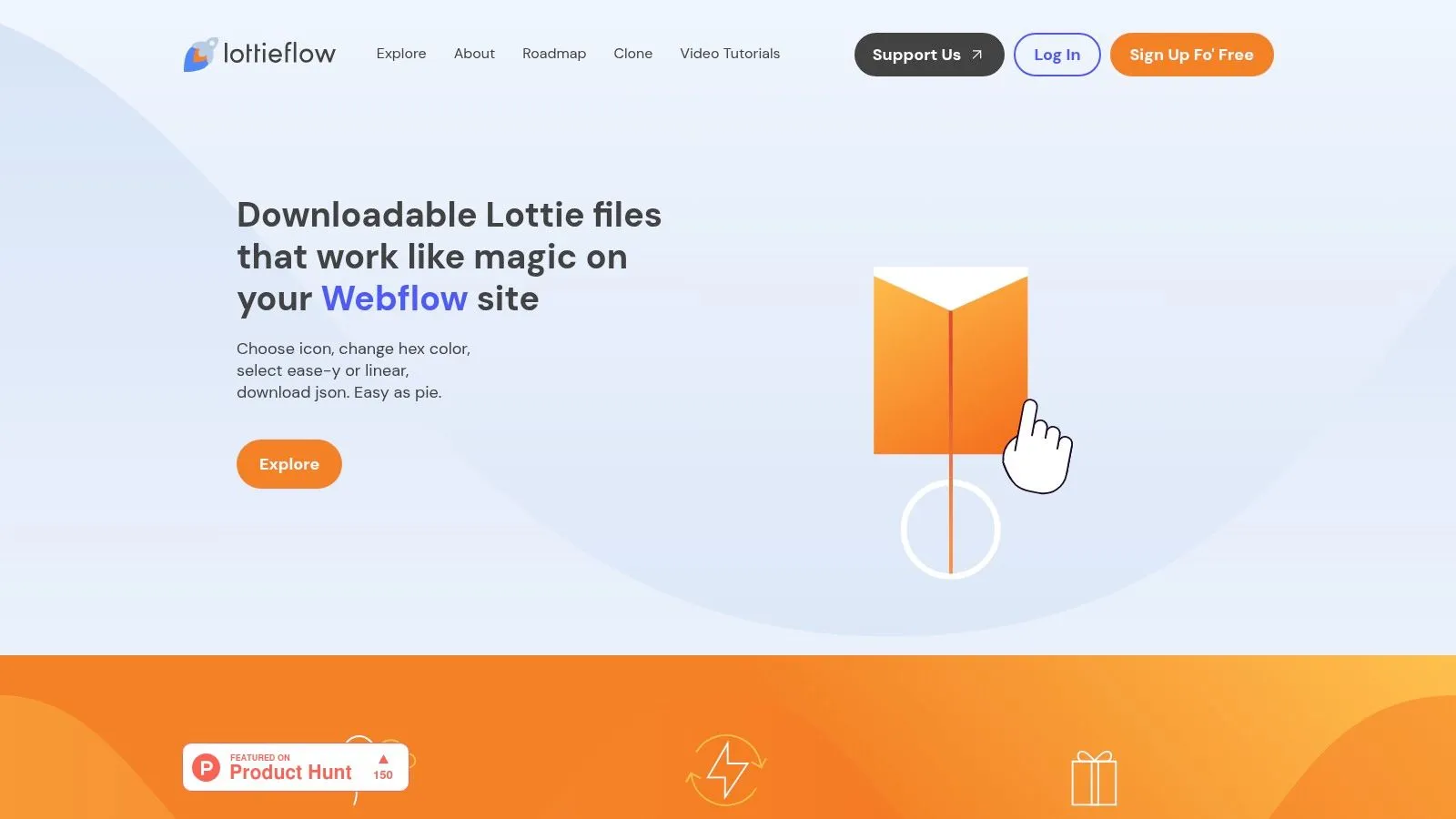
Task: Click Sign Up Fo' Free button
Action: pos(1192,55)
